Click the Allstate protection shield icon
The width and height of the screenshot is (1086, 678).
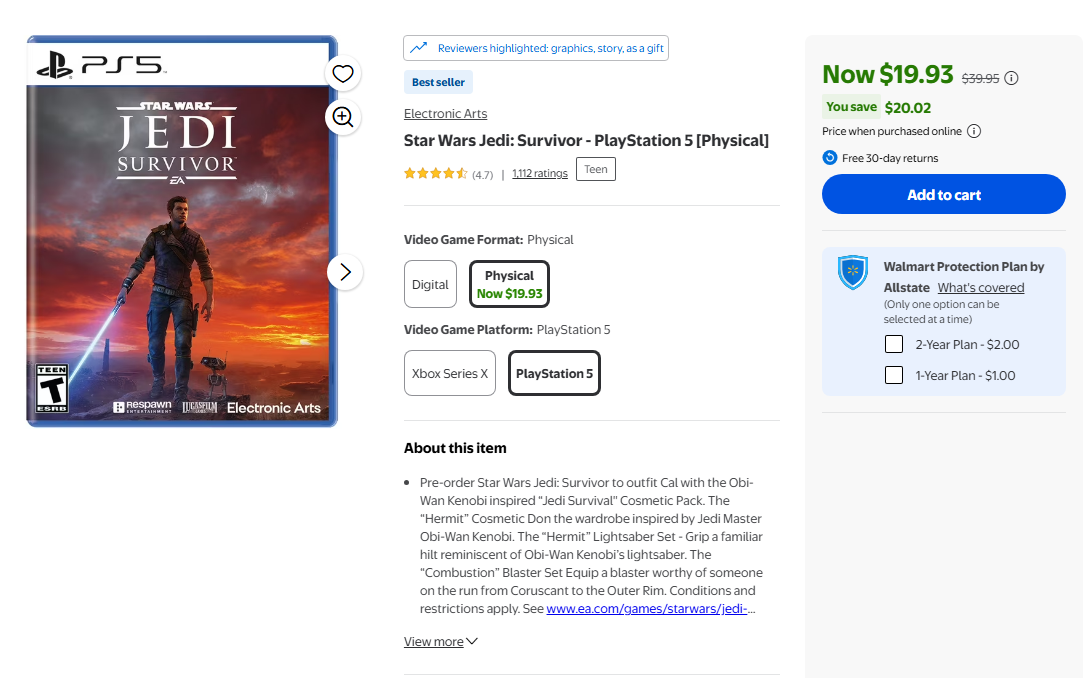click(x=853, y=271)
